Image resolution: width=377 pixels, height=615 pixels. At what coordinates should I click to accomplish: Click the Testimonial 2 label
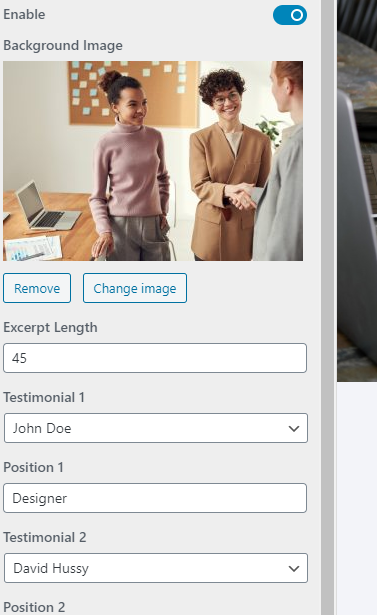(45, 537)
